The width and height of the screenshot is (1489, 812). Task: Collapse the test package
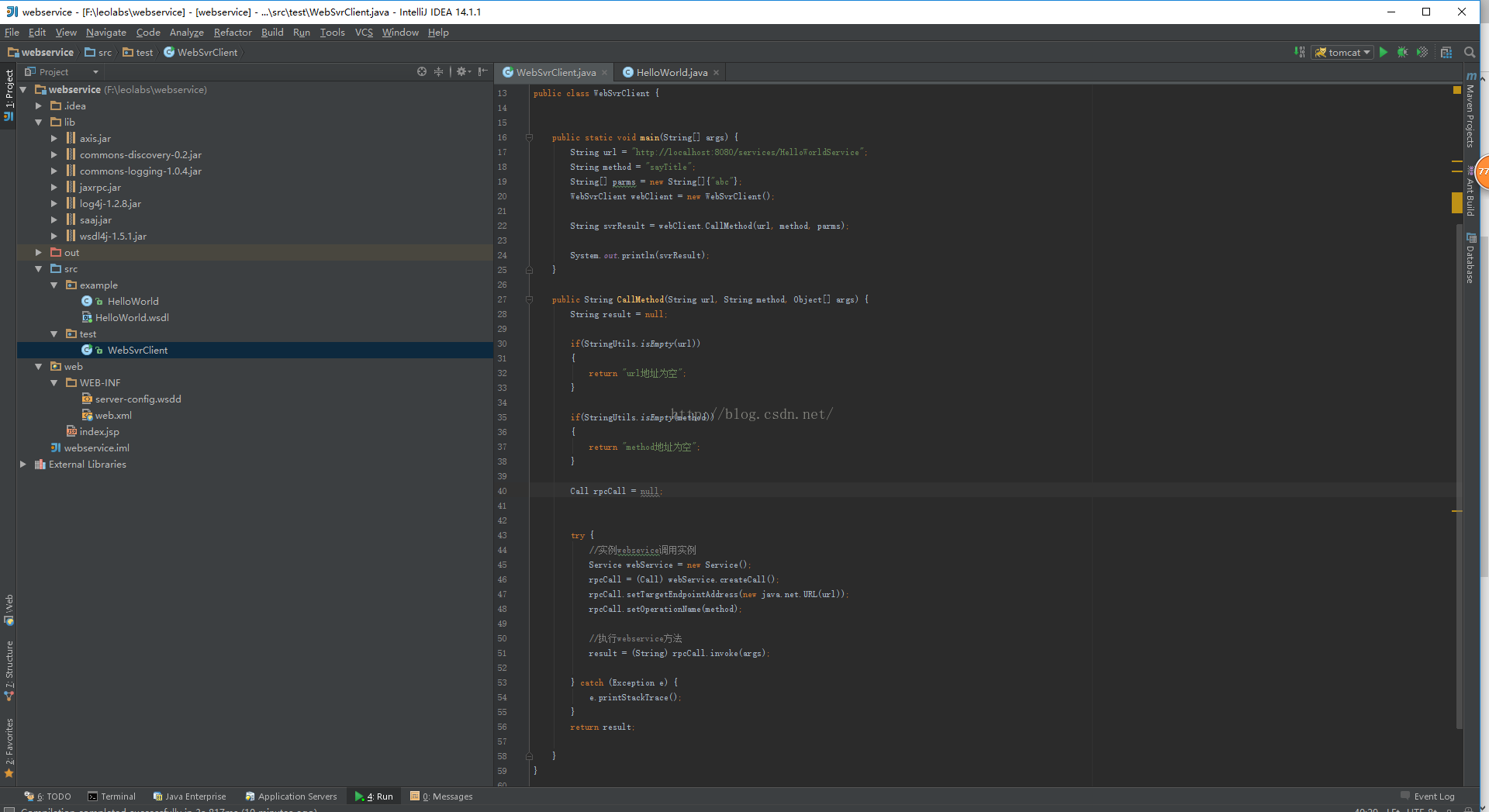tap(54, 334)
